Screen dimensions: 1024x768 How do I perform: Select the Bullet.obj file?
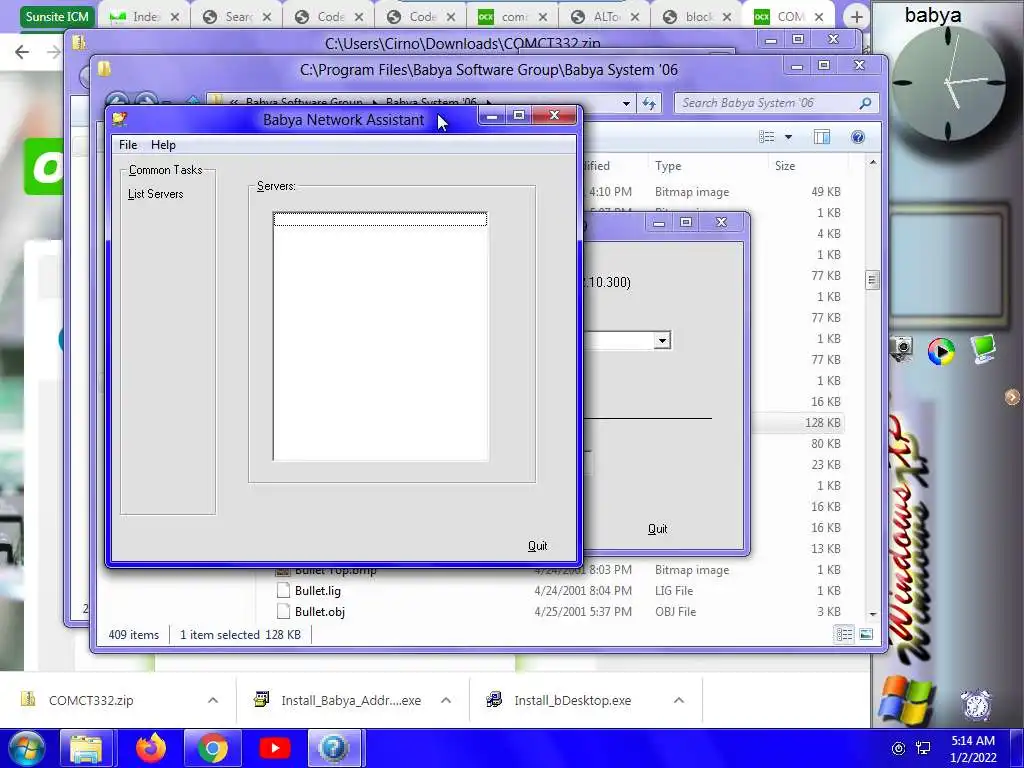(x=320, y=612)
